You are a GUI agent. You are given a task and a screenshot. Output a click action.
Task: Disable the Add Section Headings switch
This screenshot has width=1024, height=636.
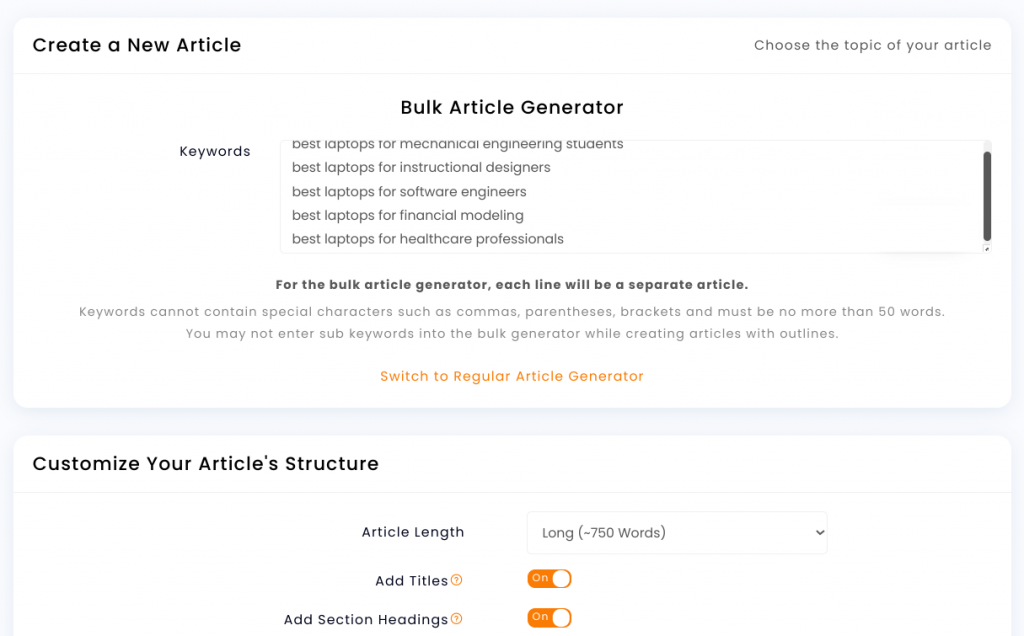tap(549, 618)
